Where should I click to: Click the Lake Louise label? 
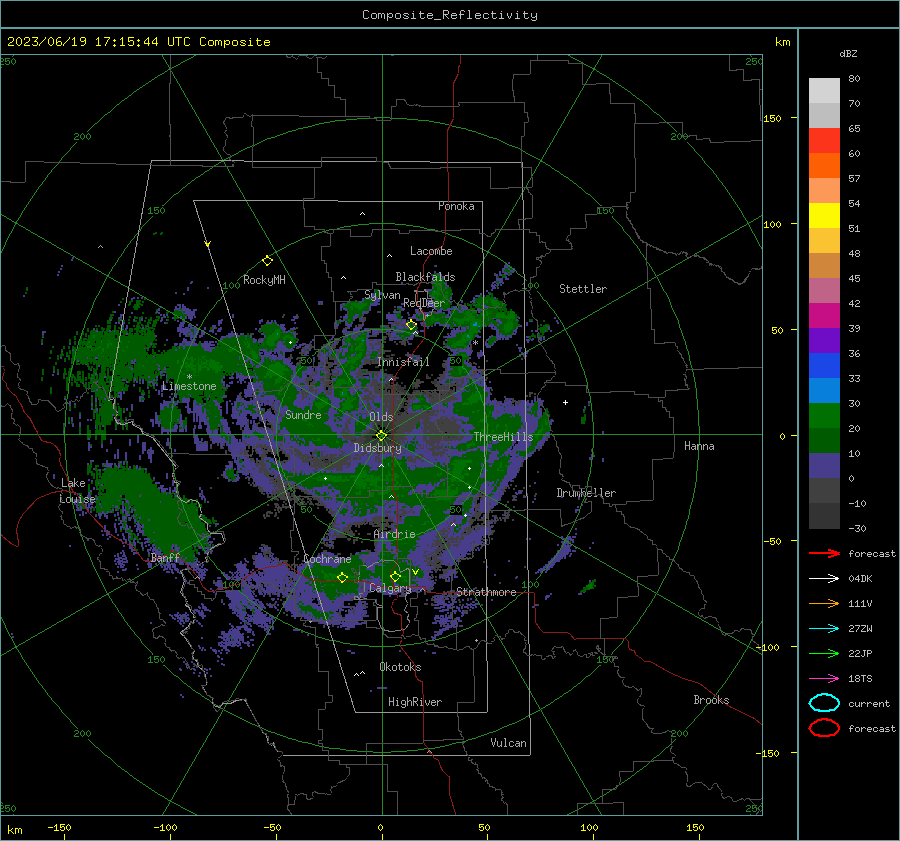(x=77, y=491)
